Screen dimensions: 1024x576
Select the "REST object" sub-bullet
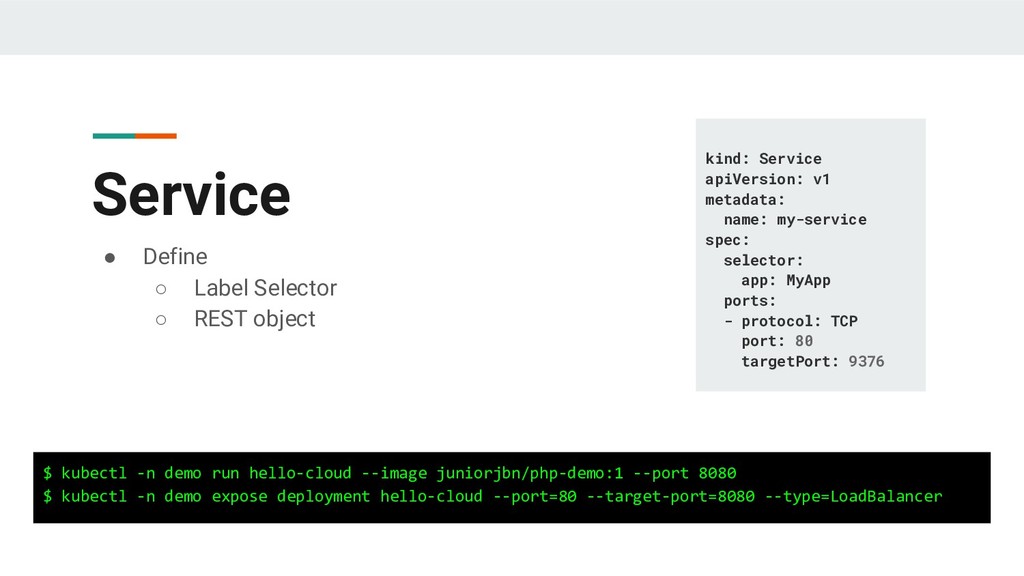click(x=254, y=319)
